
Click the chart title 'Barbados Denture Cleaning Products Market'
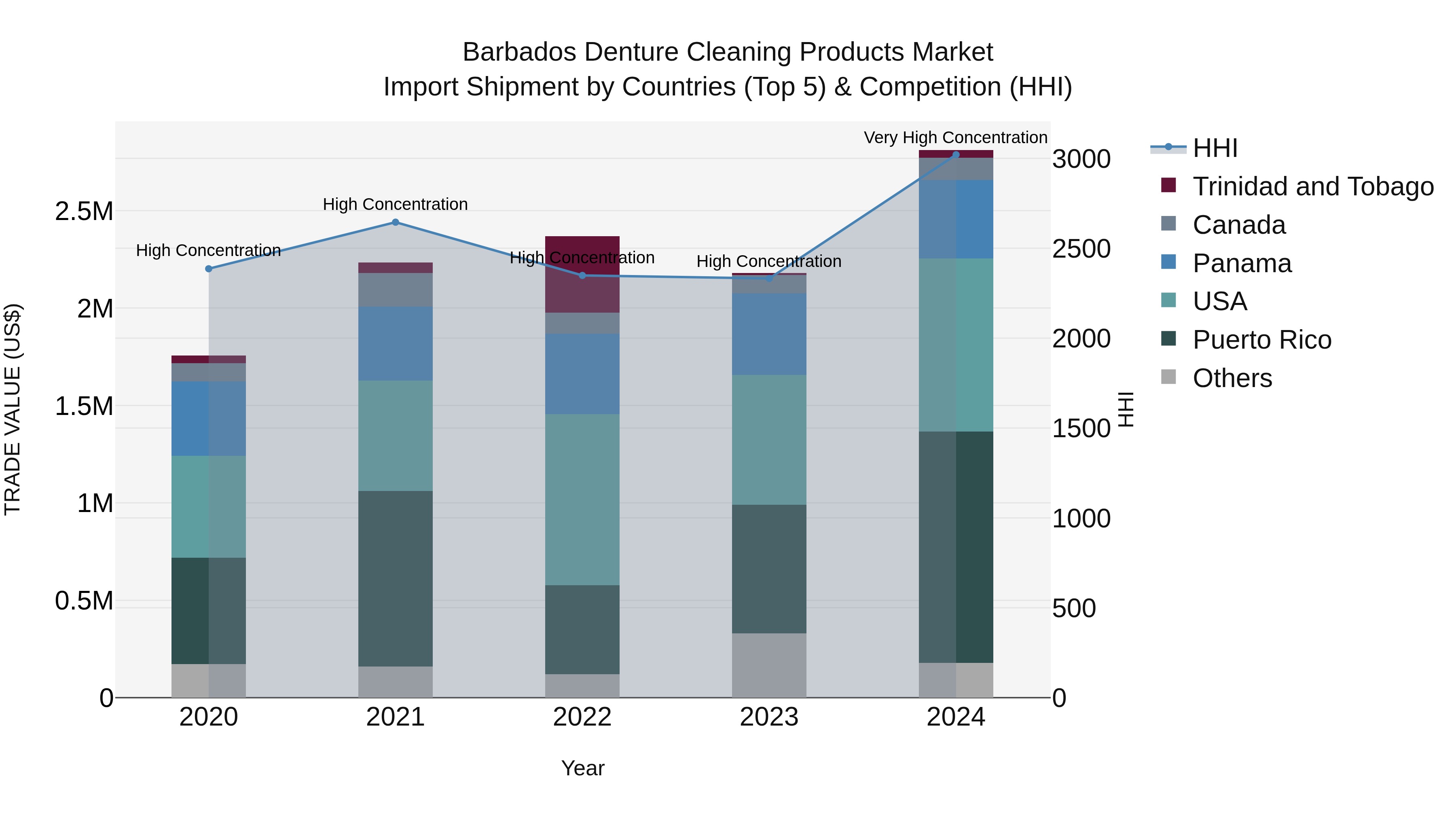(x=728, y=52)
